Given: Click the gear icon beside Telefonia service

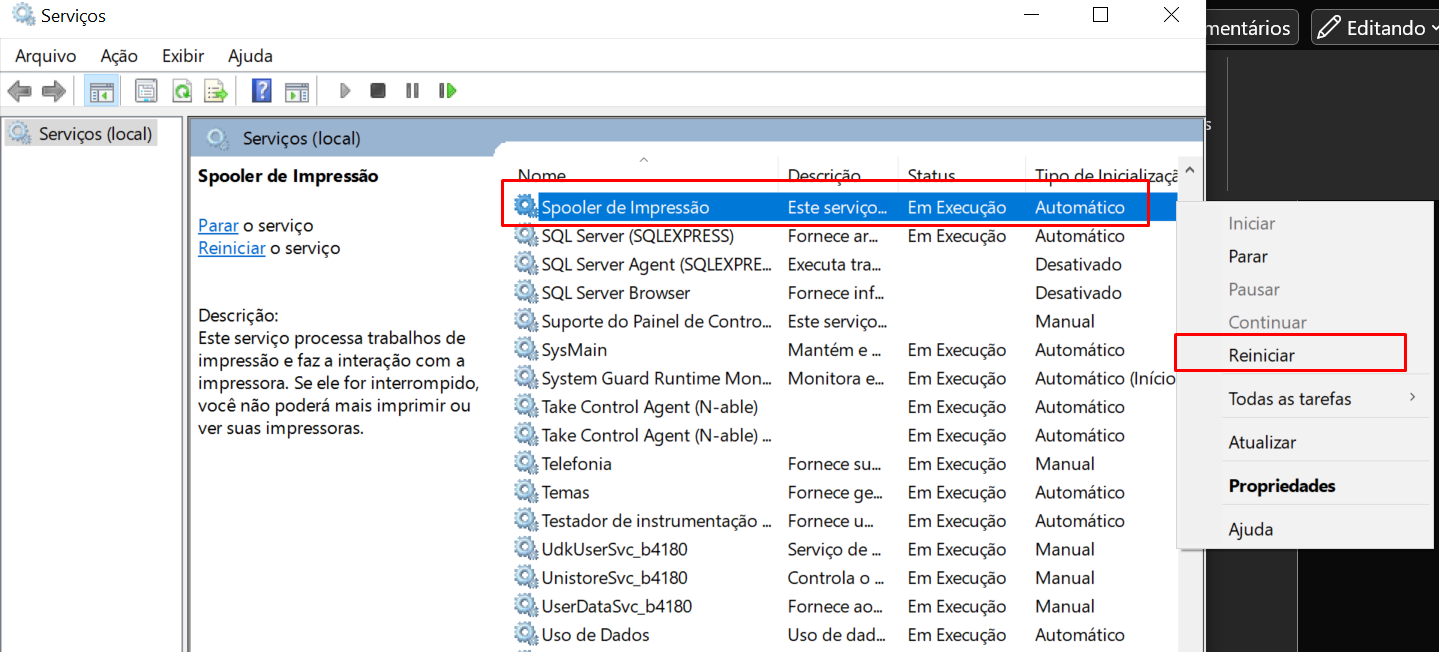Looking at the screenshot, I should [x=525, y=464].
